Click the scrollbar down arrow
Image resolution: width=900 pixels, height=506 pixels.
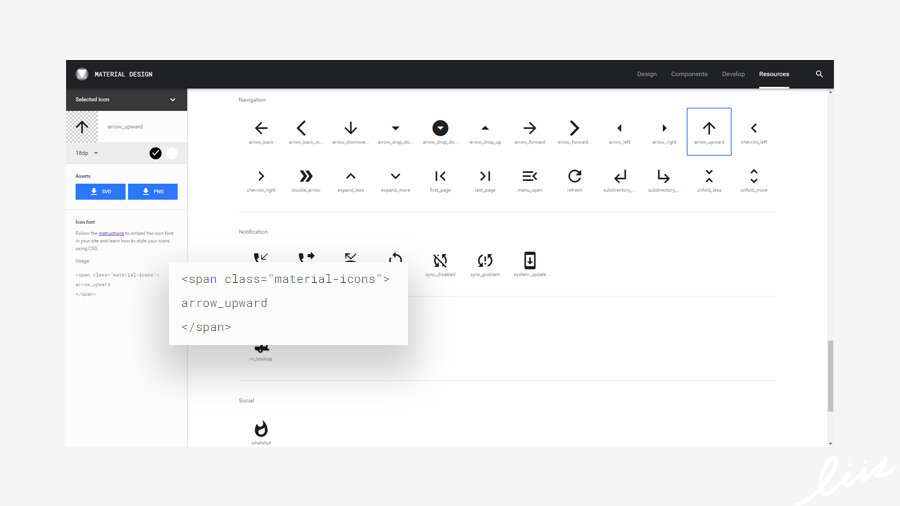830,443
